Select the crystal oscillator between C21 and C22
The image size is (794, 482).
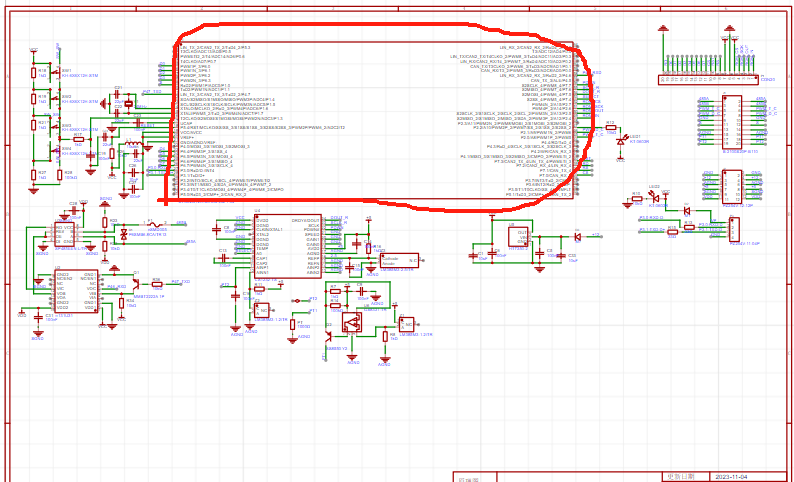[x=128, y=103]
